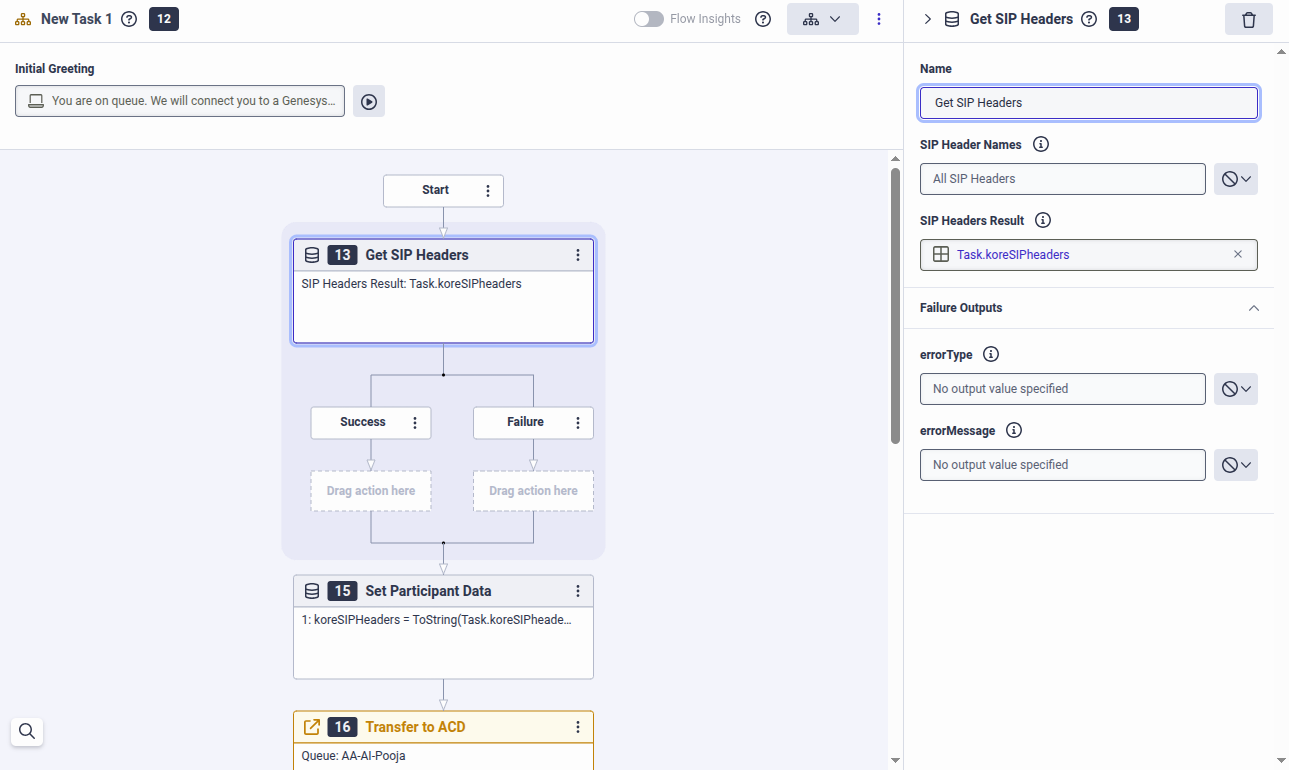Open the flow layout view dropdown

[x=822, y=19]
